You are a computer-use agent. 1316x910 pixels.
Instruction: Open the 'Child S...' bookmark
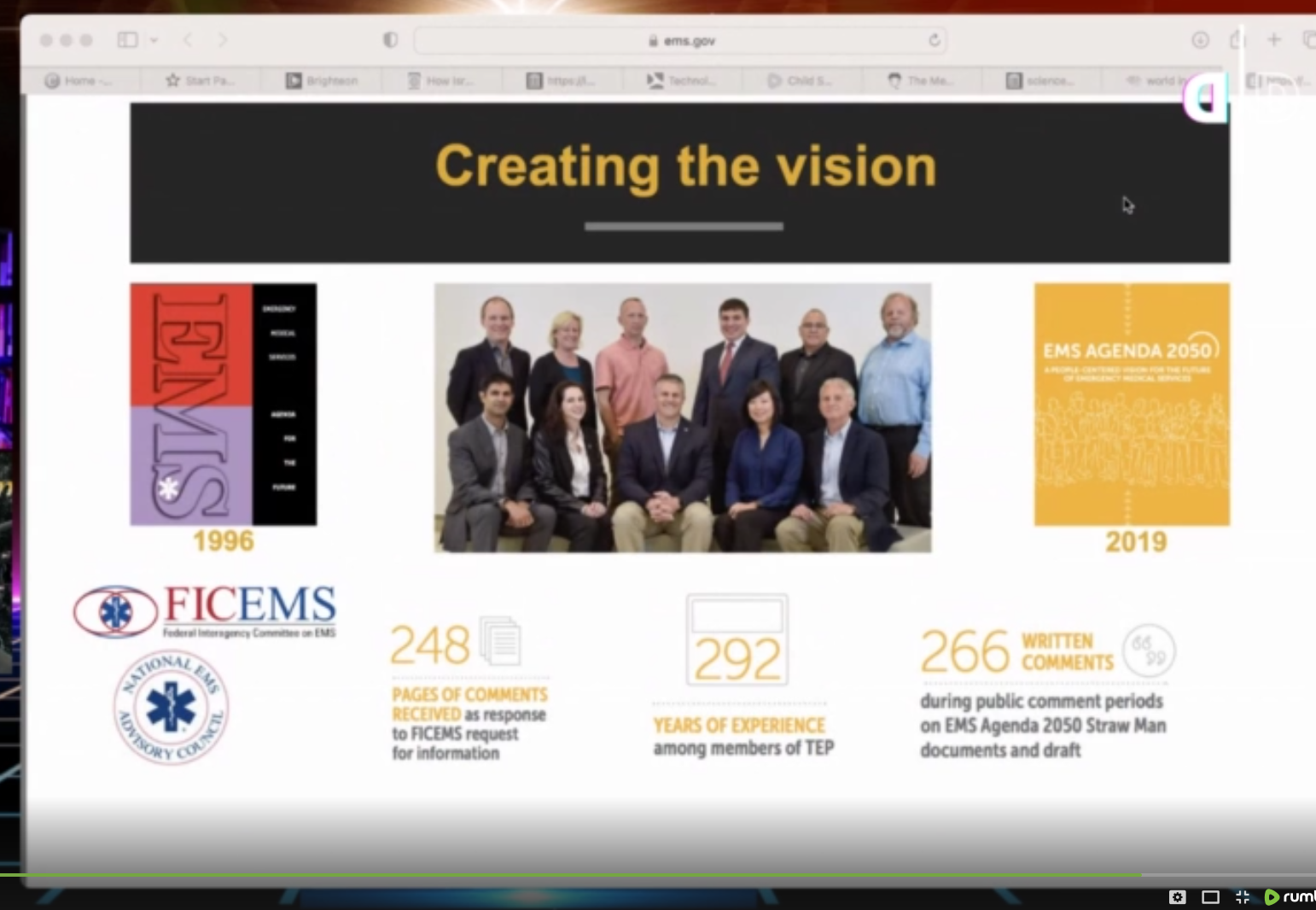point(800,80)
